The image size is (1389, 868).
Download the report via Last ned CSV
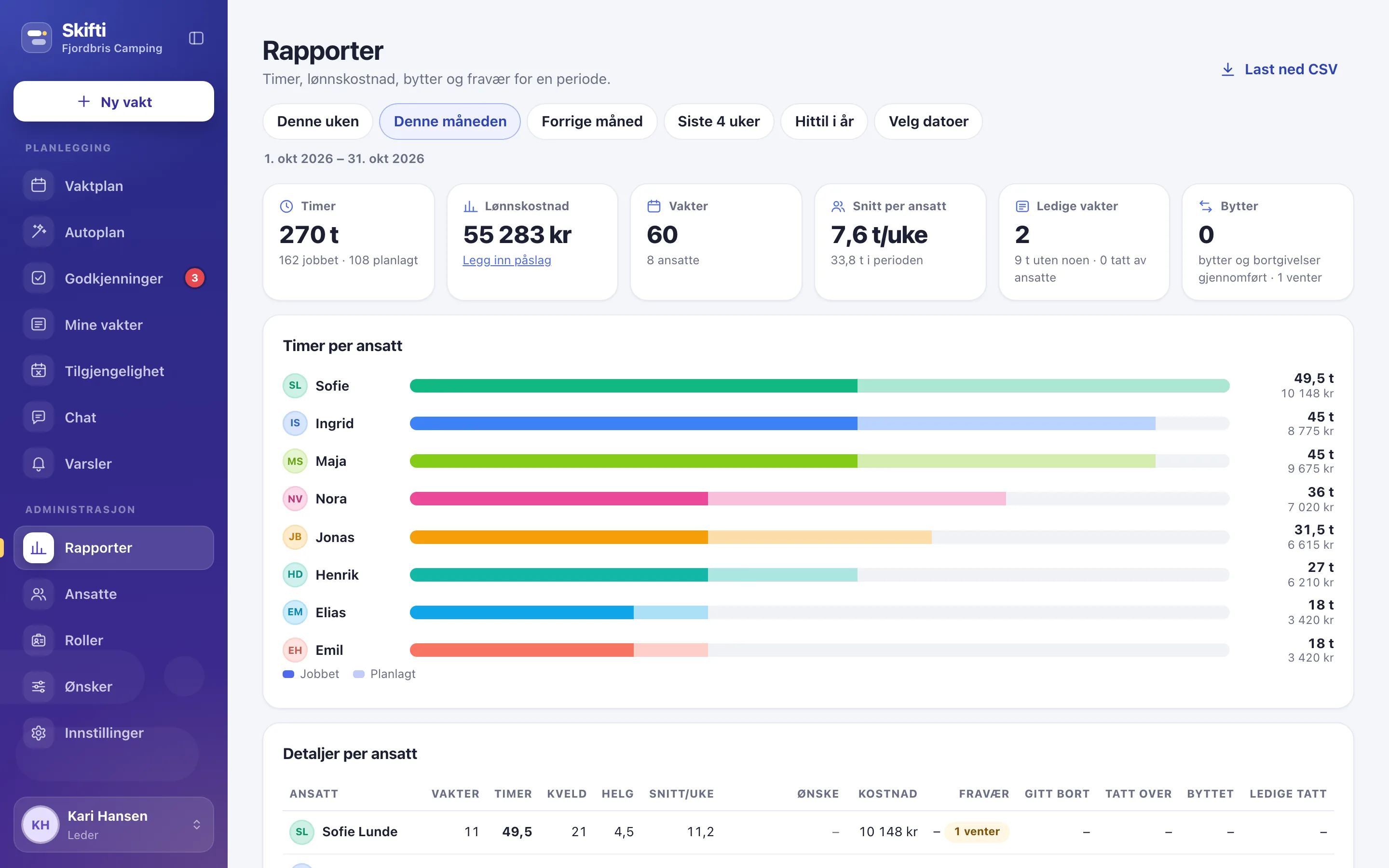tap(1279, 69)
